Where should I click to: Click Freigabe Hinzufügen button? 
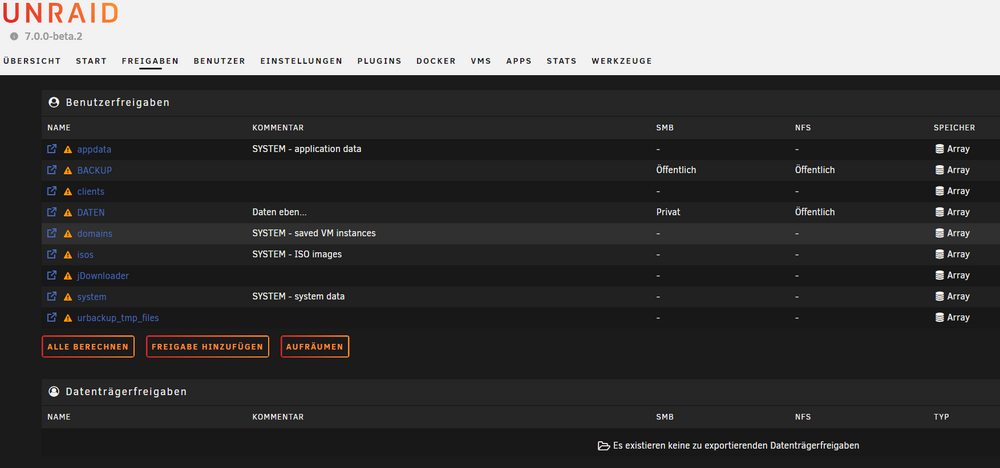coord(207,347)
